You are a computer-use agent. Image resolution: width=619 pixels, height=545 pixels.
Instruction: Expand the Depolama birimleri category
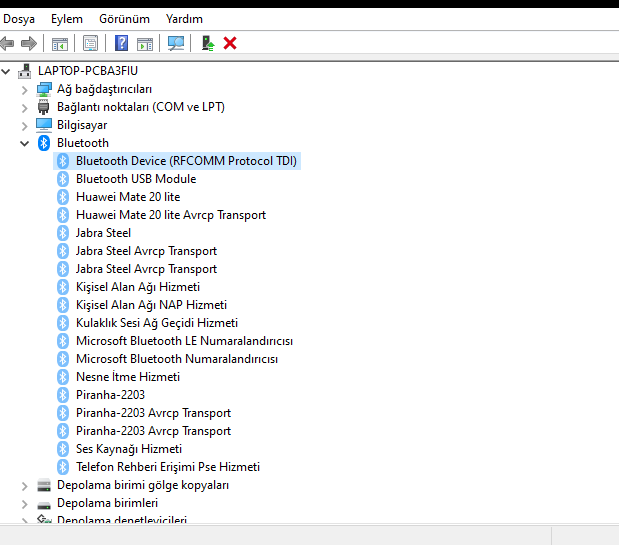24,504
